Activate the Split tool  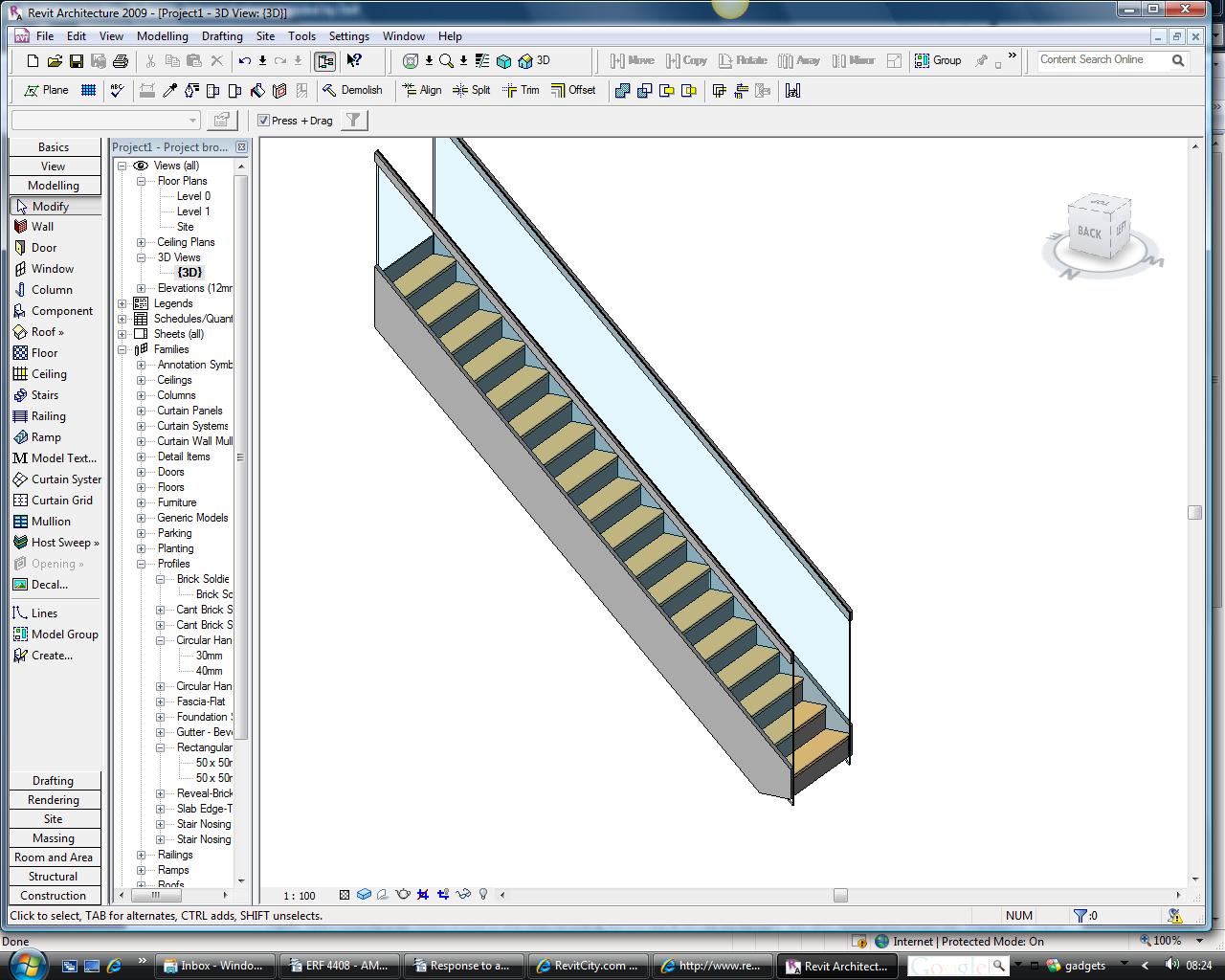click(x=471, y=90)
